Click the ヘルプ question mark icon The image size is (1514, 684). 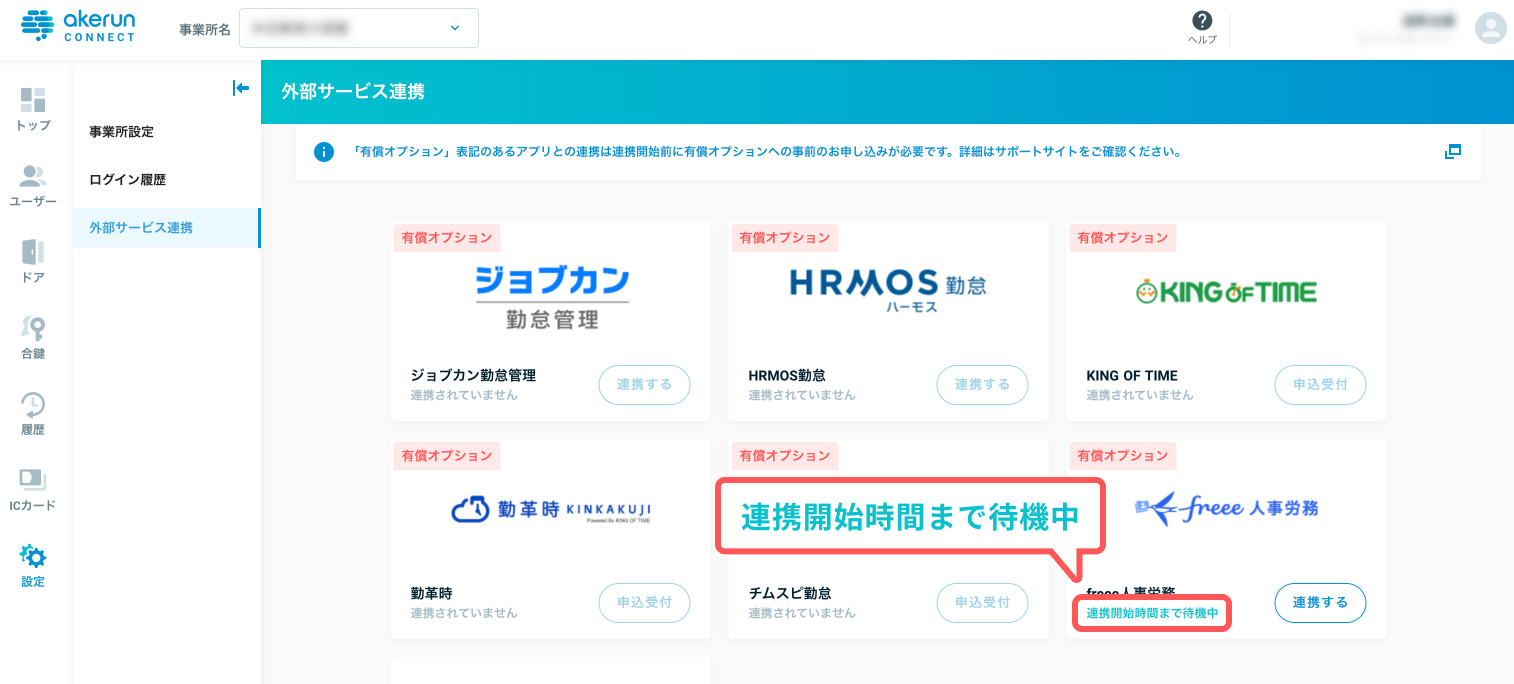1202,21
